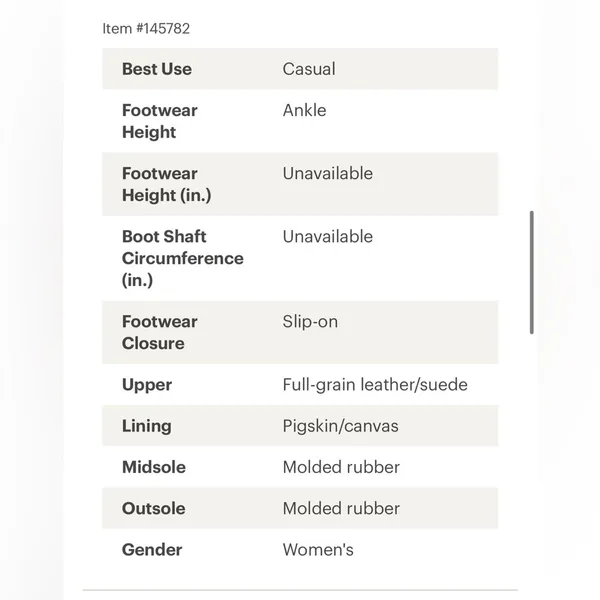Select the Footwear Height (in.) label
Image resolution: width=600 pixels, height=600 pixels.
[166, 184]
